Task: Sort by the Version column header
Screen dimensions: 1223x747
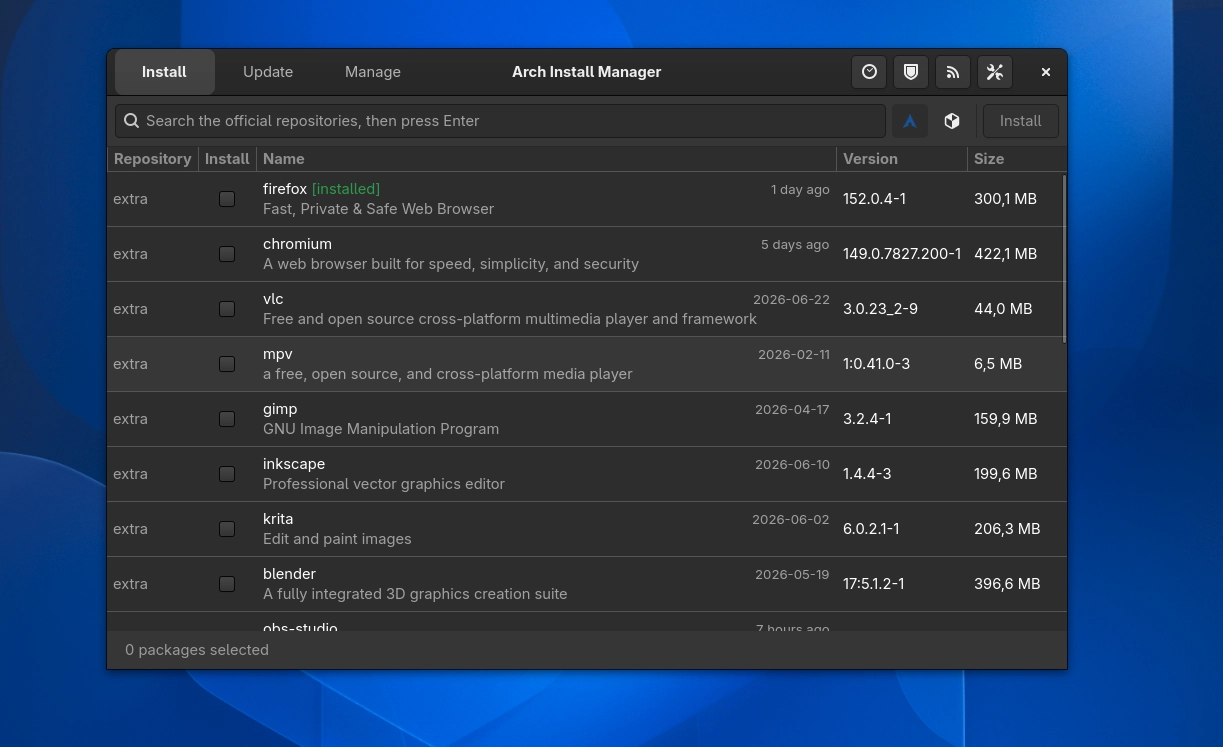Action: [x=902, y=159]
